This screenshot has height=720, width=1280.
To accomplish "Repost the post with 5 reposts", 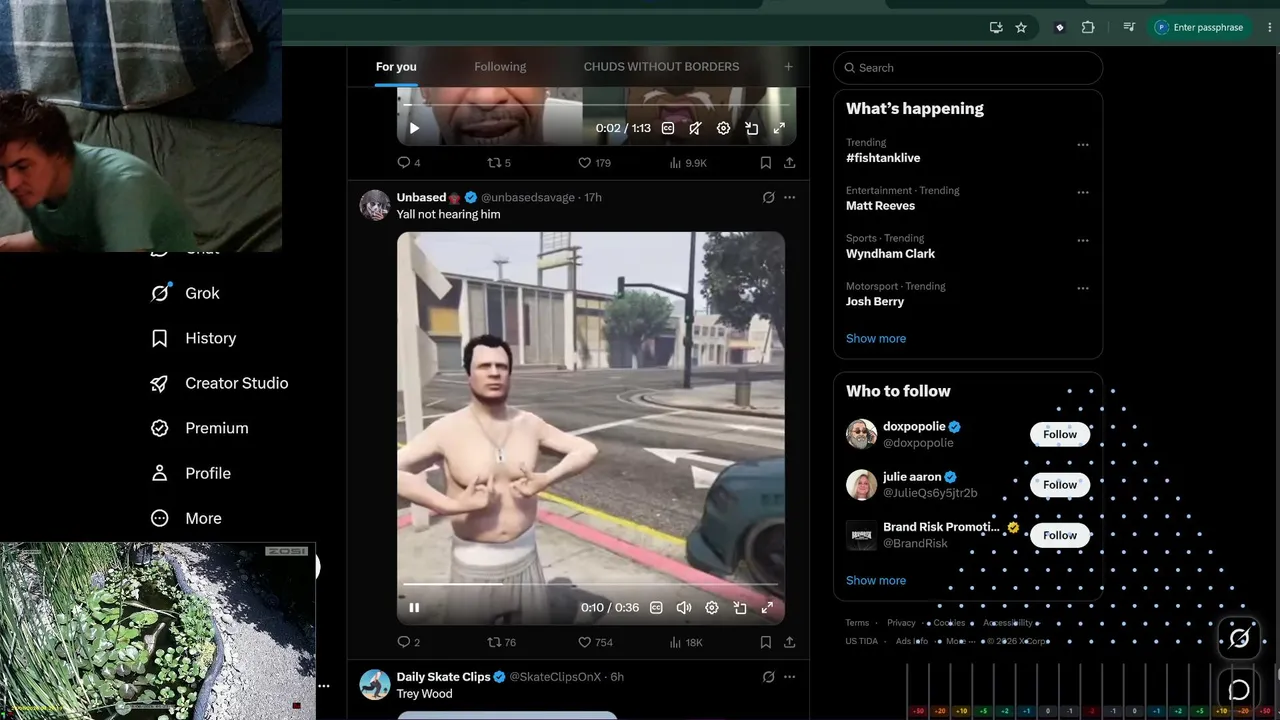I will point(498,162).
